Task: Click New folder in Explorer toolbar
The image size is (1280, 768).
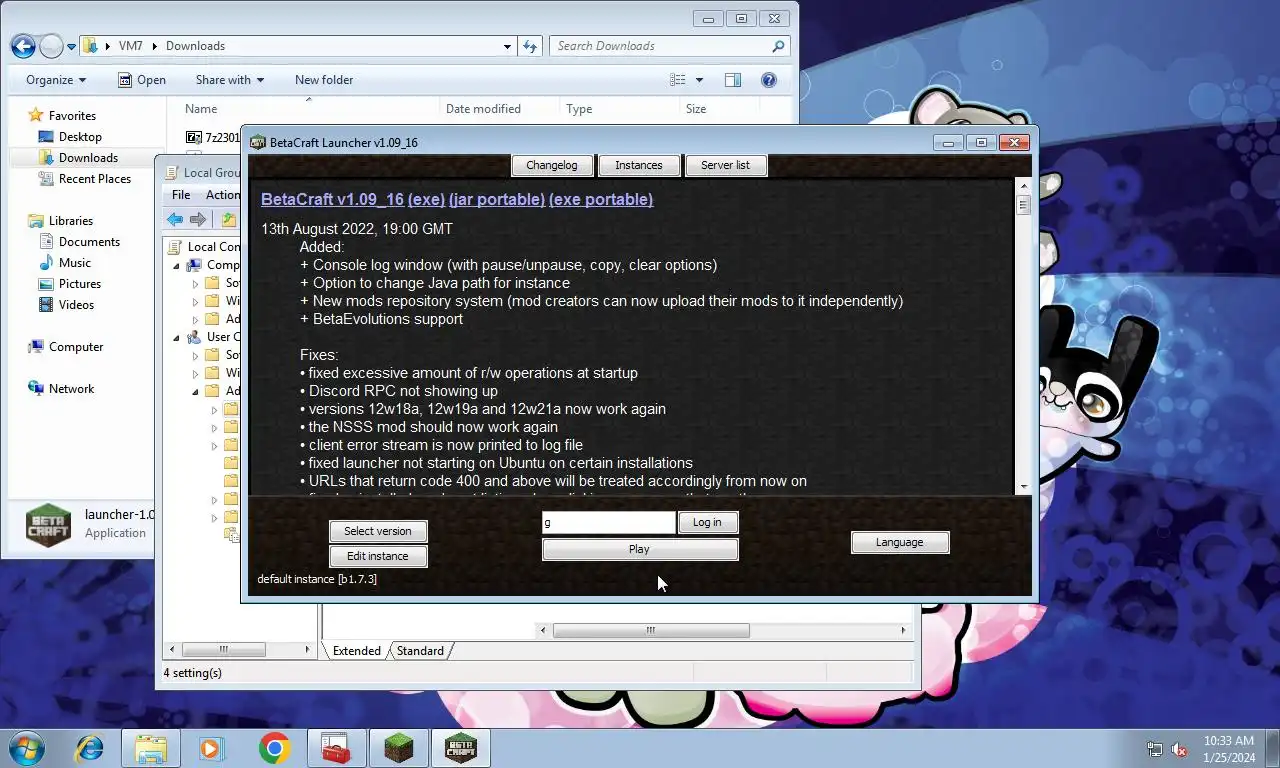Action: [324, 80]
